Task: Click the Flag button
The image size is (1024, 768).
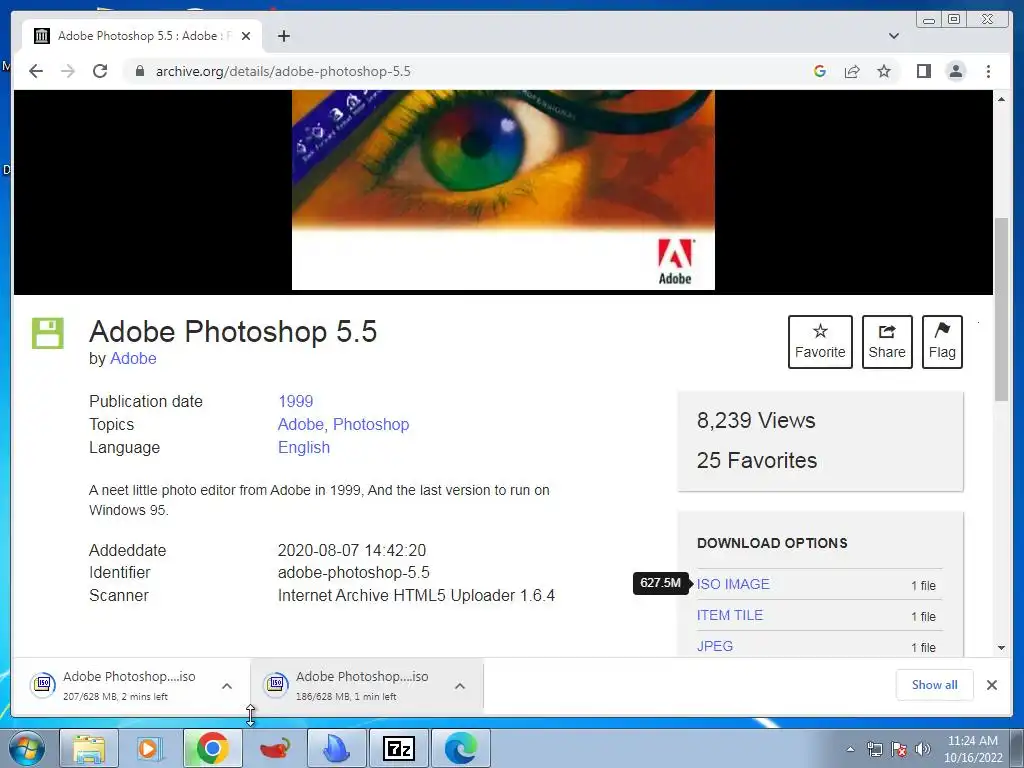Action: tap(942, 342)
